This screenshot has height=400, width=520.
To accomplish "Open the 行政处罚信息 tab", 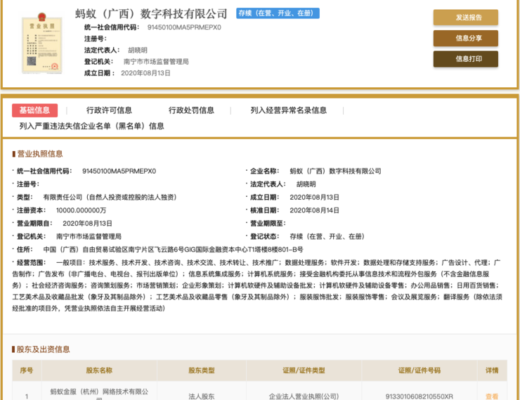I will 191,110.
